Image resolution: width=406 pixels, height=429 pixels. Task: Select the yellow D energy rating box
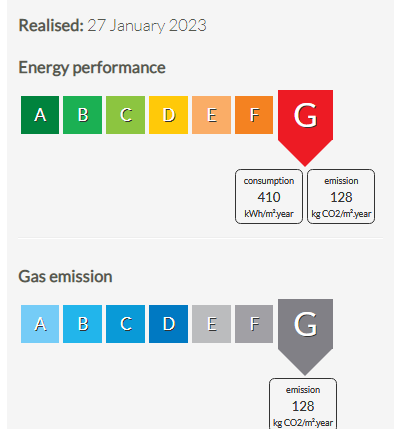[x=168, y=115]
